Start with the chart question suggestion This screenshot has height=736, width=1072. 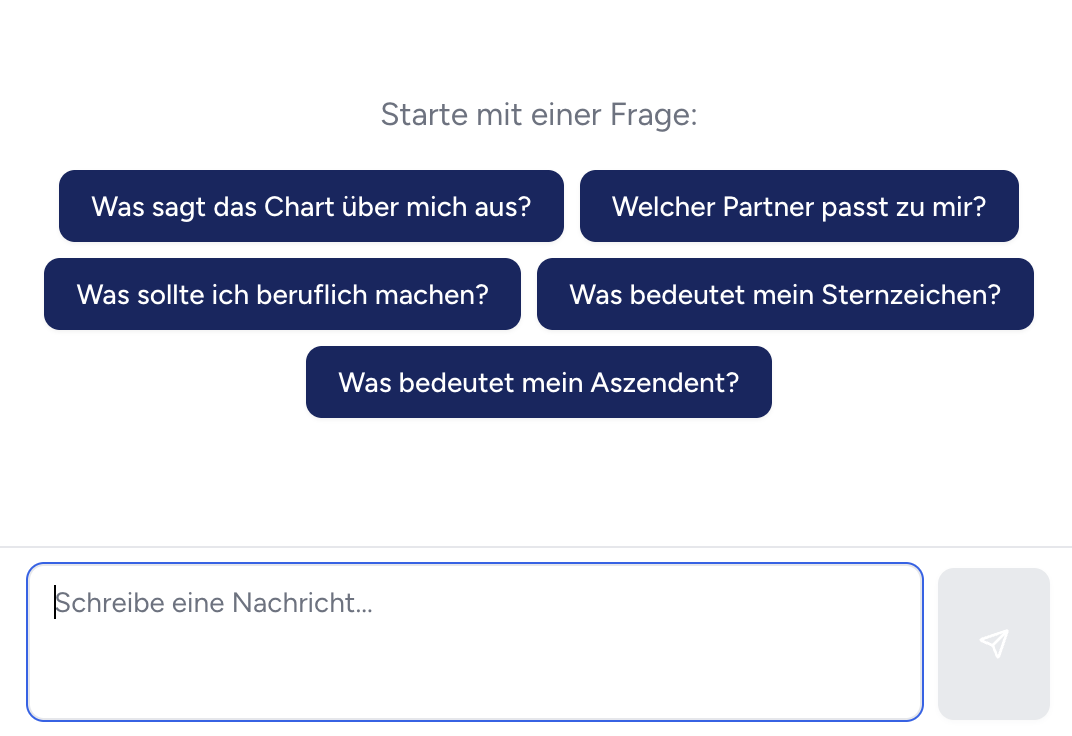[x=311, y=206]
